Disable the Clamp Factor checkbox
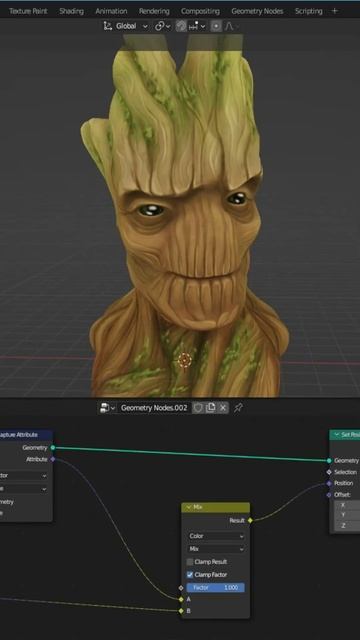This screenshot has height=640, width=360. tap(190, 575)
